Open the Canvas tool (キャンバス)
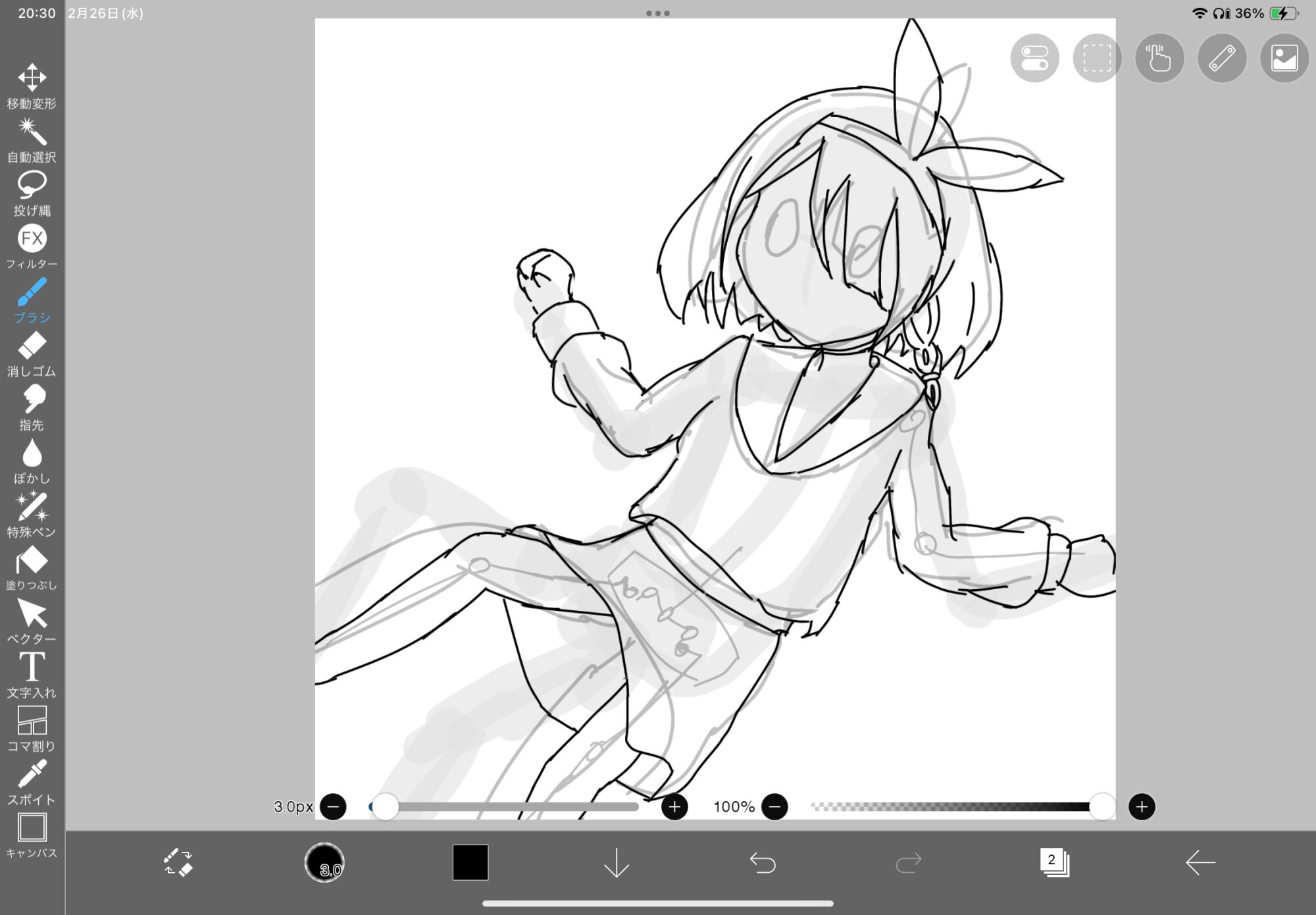 32,836
